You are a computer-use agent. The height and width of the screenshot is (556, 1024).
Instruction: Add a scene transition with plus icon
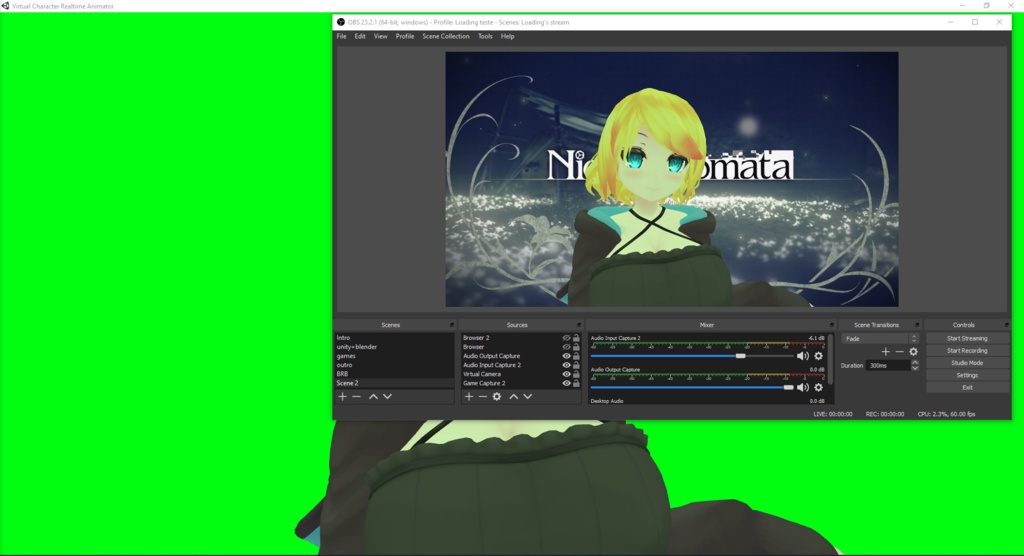(x=886, y=352)
